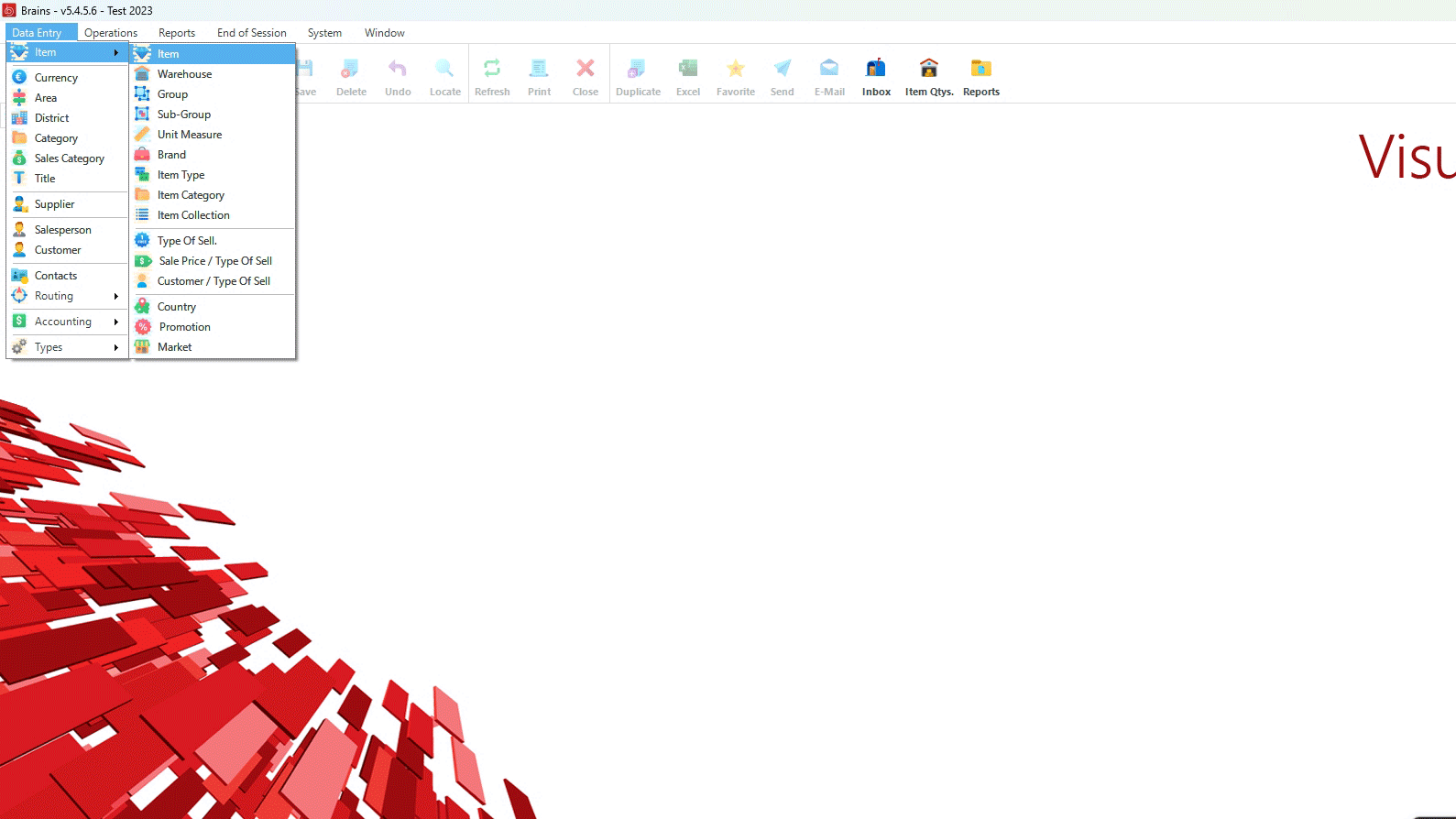
Task: Click the Contacts card icon
Action: [19, 276]
